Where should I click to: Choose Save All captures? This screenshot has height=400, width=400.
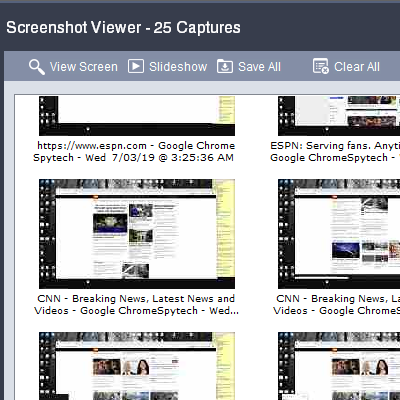point(249,67)
